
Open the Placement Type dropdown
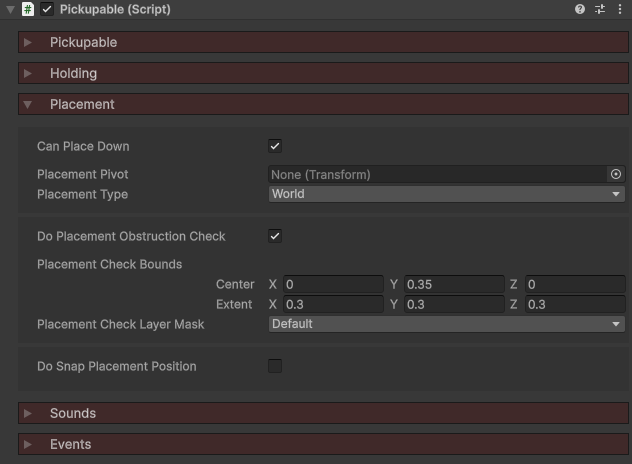(446, 194)
